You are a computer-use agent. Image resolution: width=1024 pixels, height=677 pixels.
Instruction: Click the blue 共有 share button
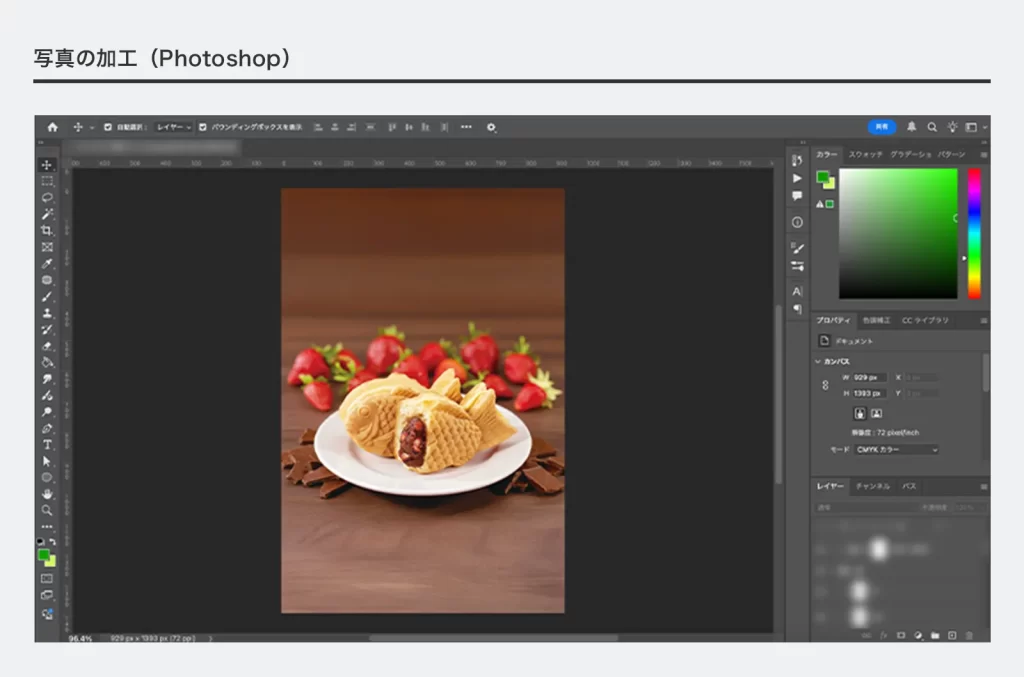click(x=881, y=127)
